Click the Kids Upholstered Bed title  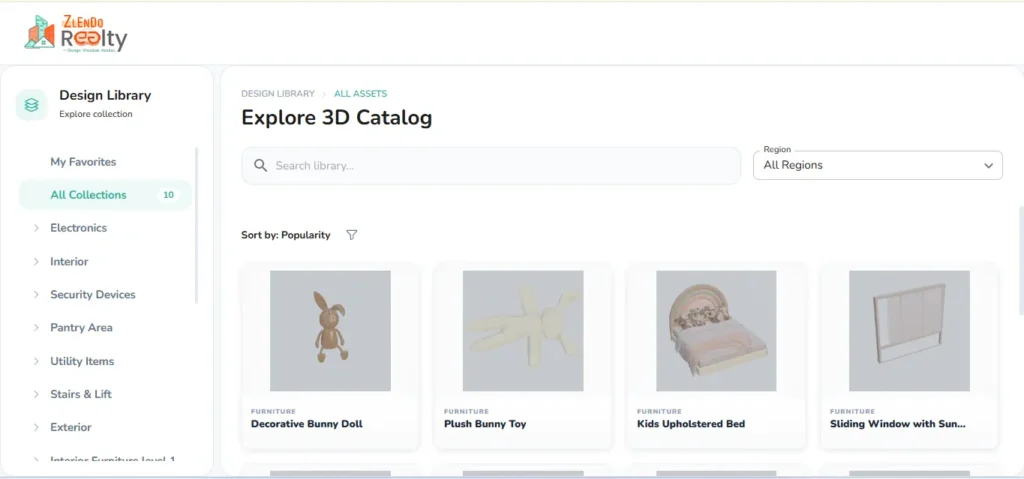(691, 424)
